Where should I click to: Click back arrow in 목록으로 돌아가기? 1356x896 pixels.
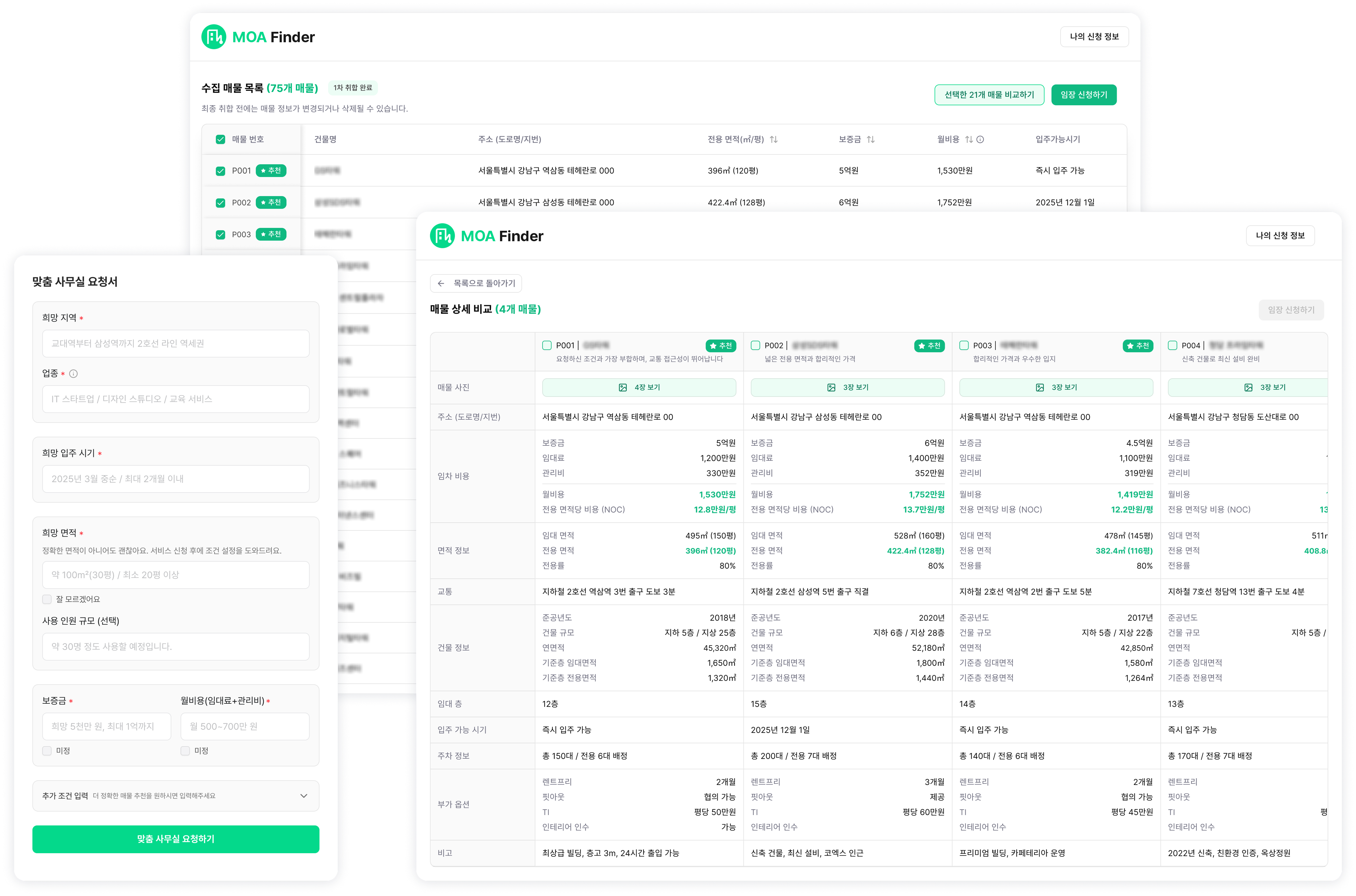click(x=441, y=283)
